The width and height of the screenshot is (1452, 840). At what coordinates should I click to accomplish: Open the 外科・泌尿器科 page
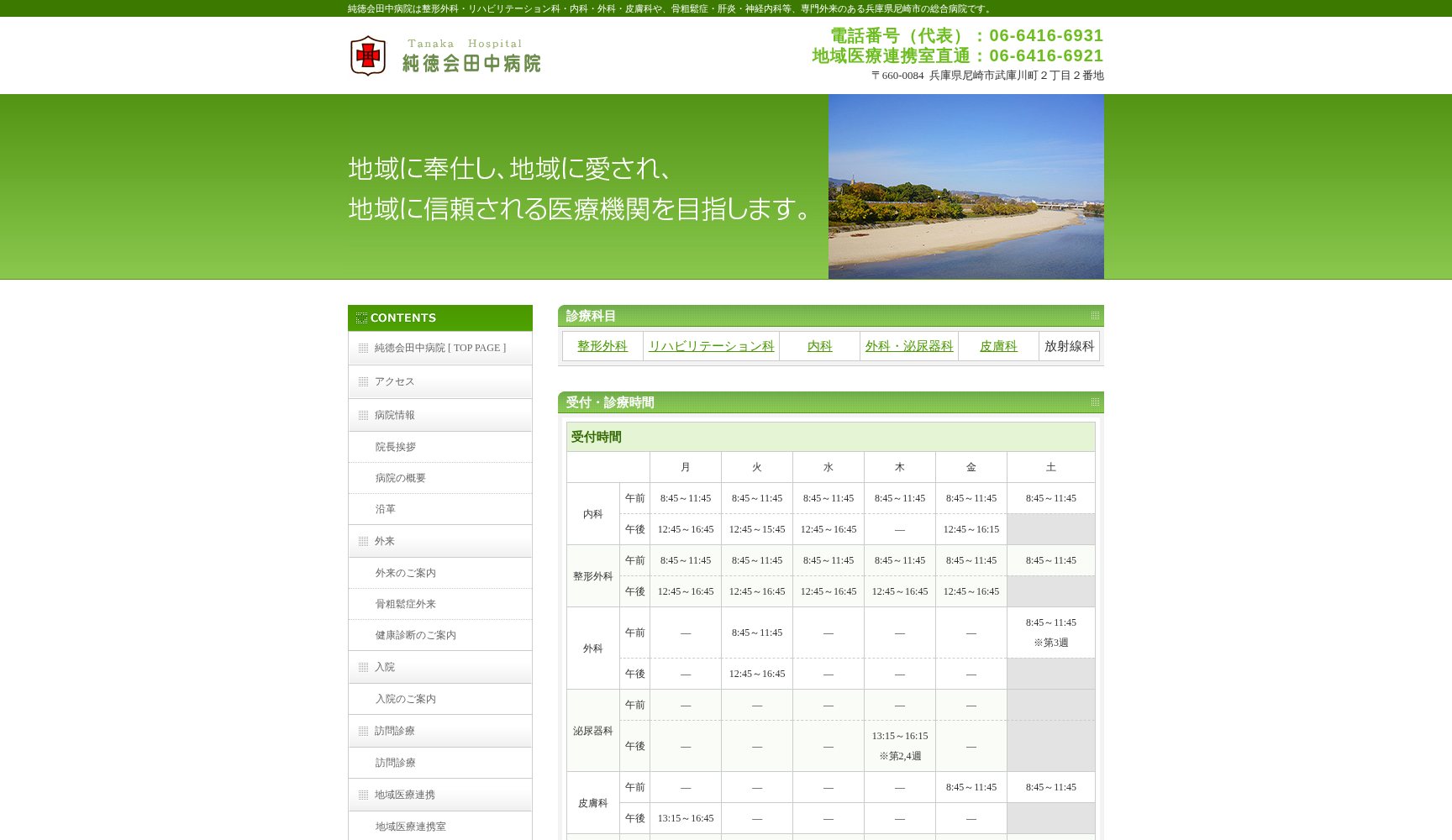[909, 345]
